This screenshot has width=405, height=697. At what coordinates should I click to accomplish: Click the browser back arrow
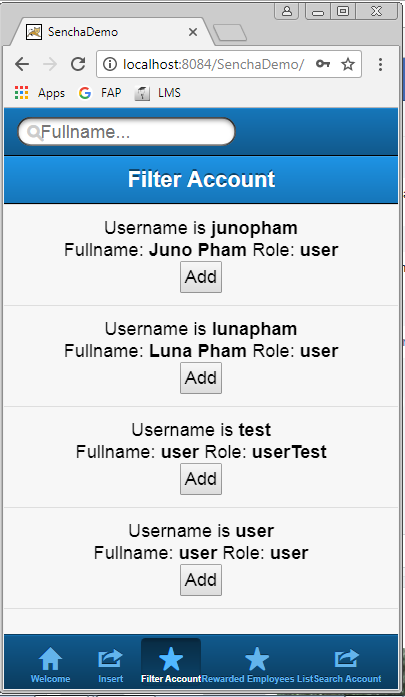click(22, 64)
